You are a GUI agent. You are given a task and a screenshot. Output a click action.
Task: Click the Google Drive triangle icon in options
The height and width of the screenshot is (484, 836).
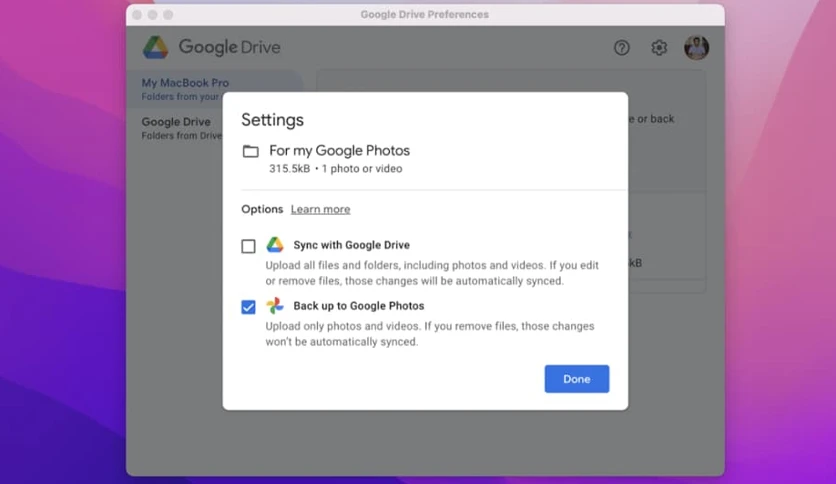tap(275, 245)
